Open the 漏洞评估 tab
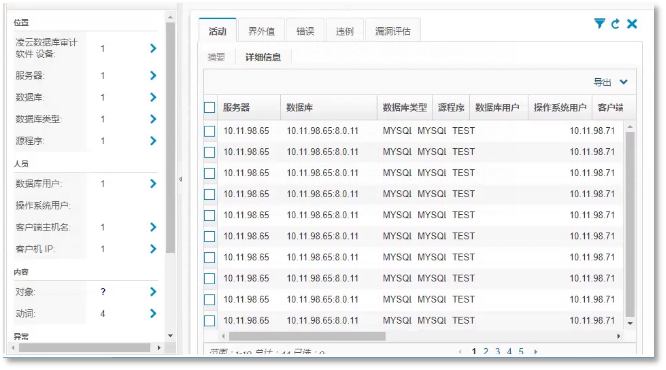 click(x=392, y=31)
